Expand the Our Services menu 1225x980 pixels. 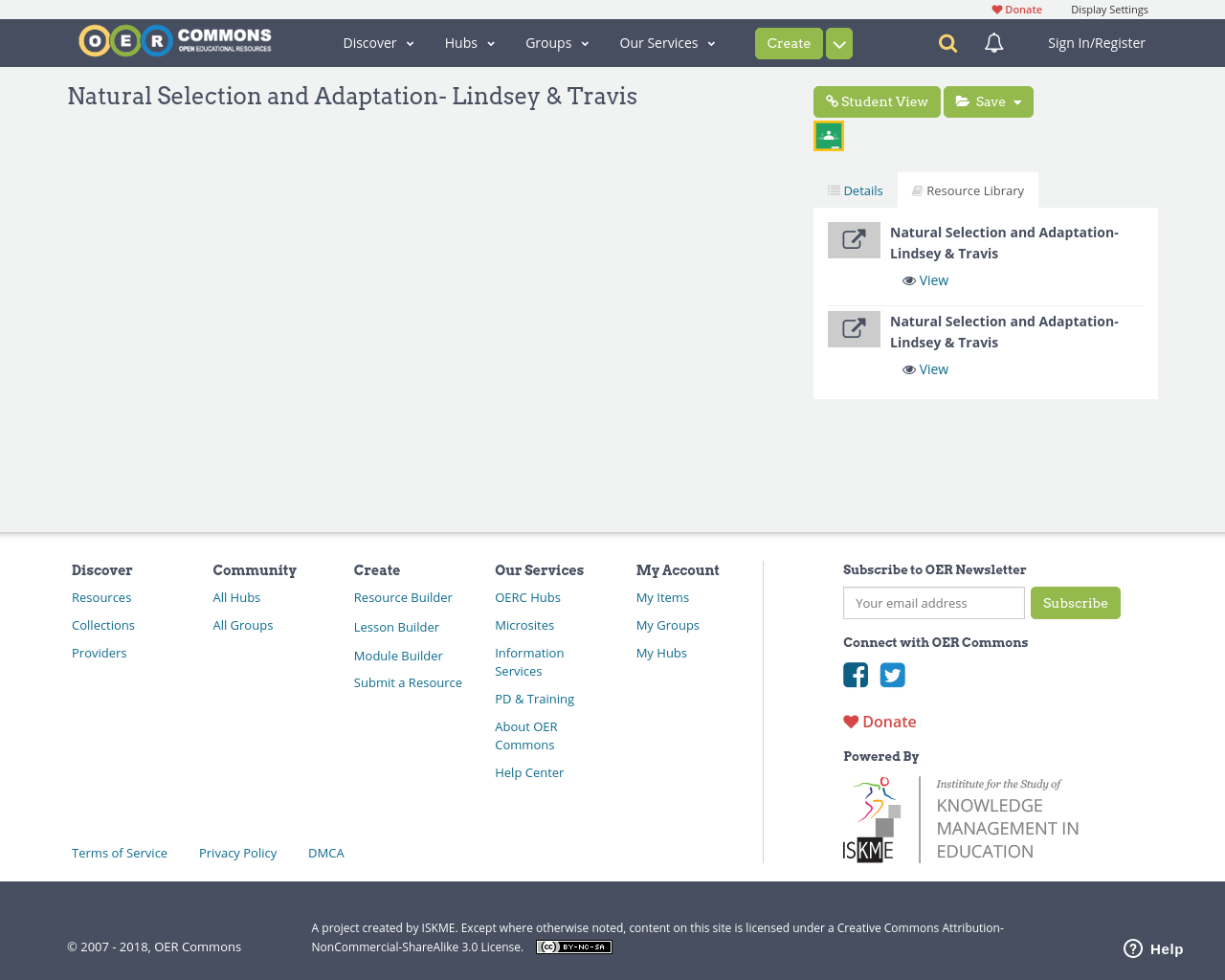(x=667, y=43)
